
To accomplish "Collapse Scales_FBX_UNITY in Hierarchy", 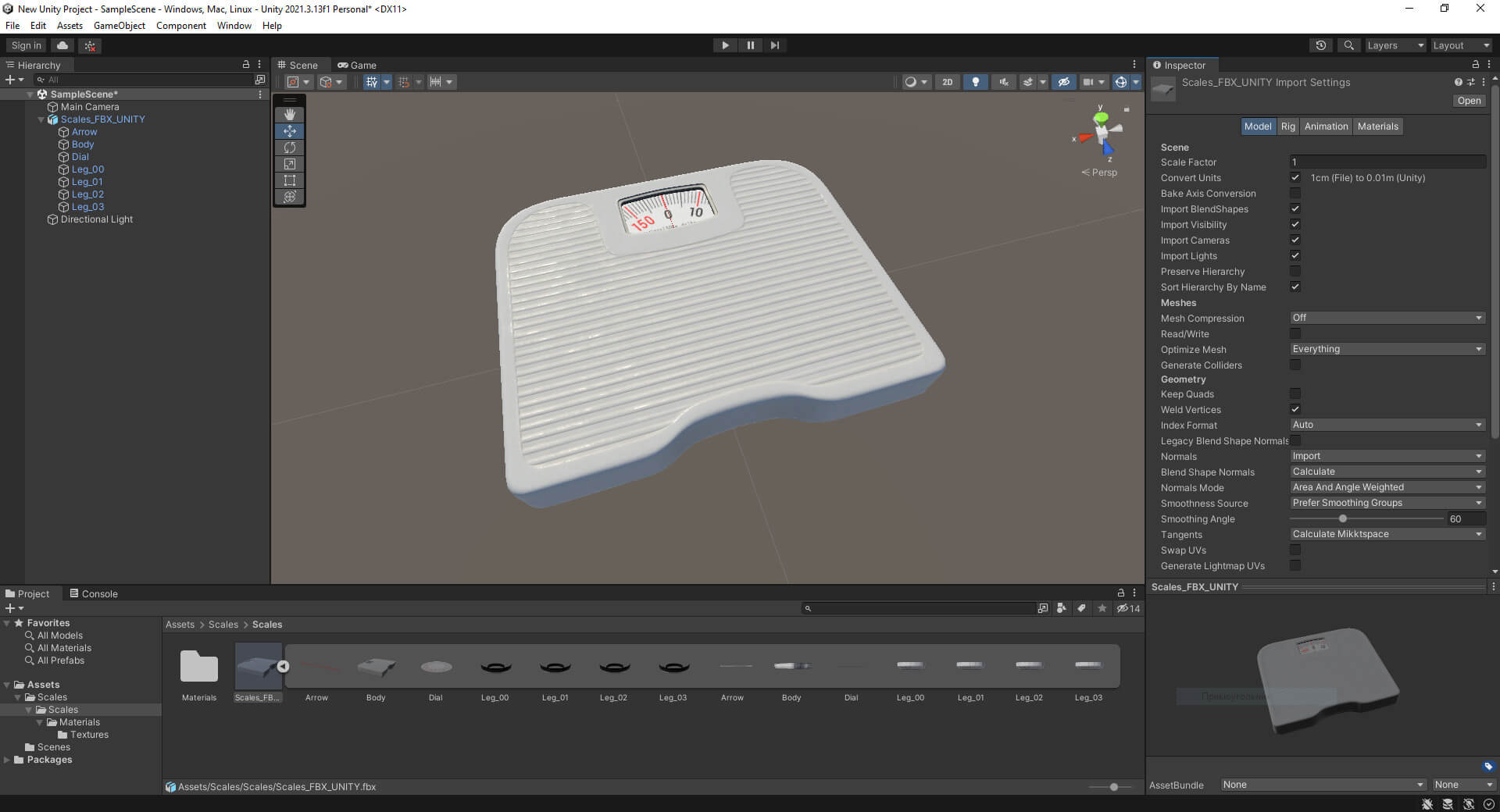I will 41,119.
